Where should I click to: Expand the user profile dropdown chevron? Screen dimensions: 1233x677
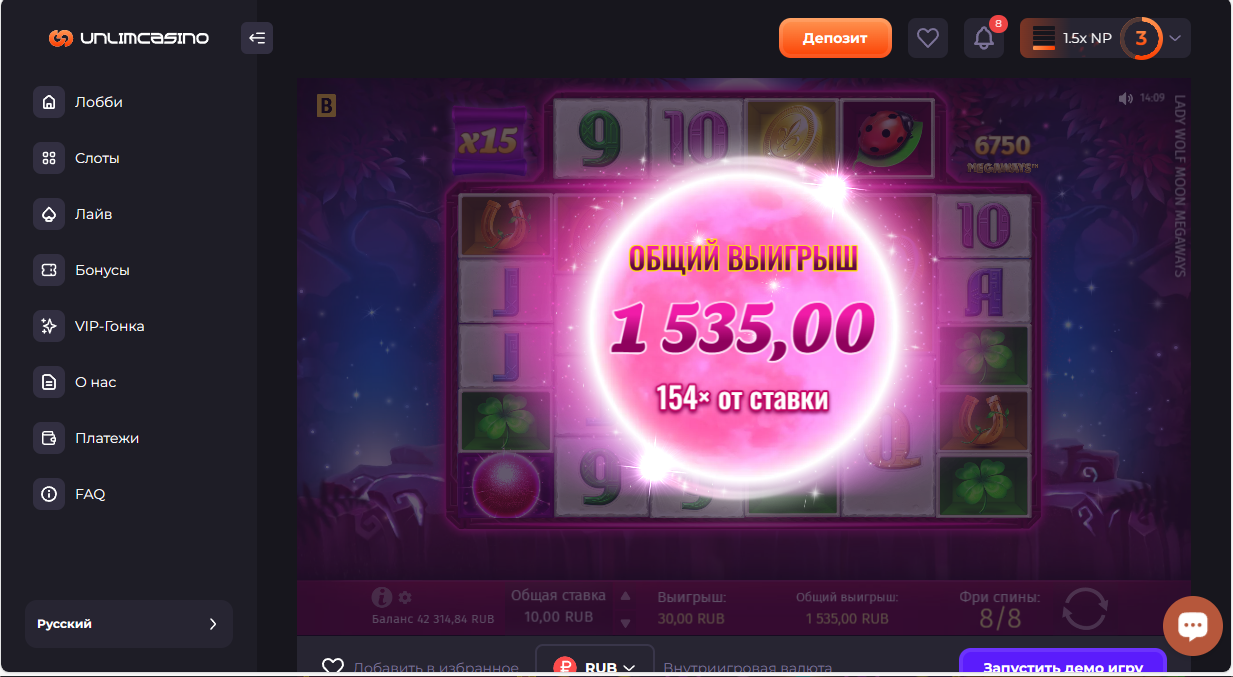point(1175,38)
